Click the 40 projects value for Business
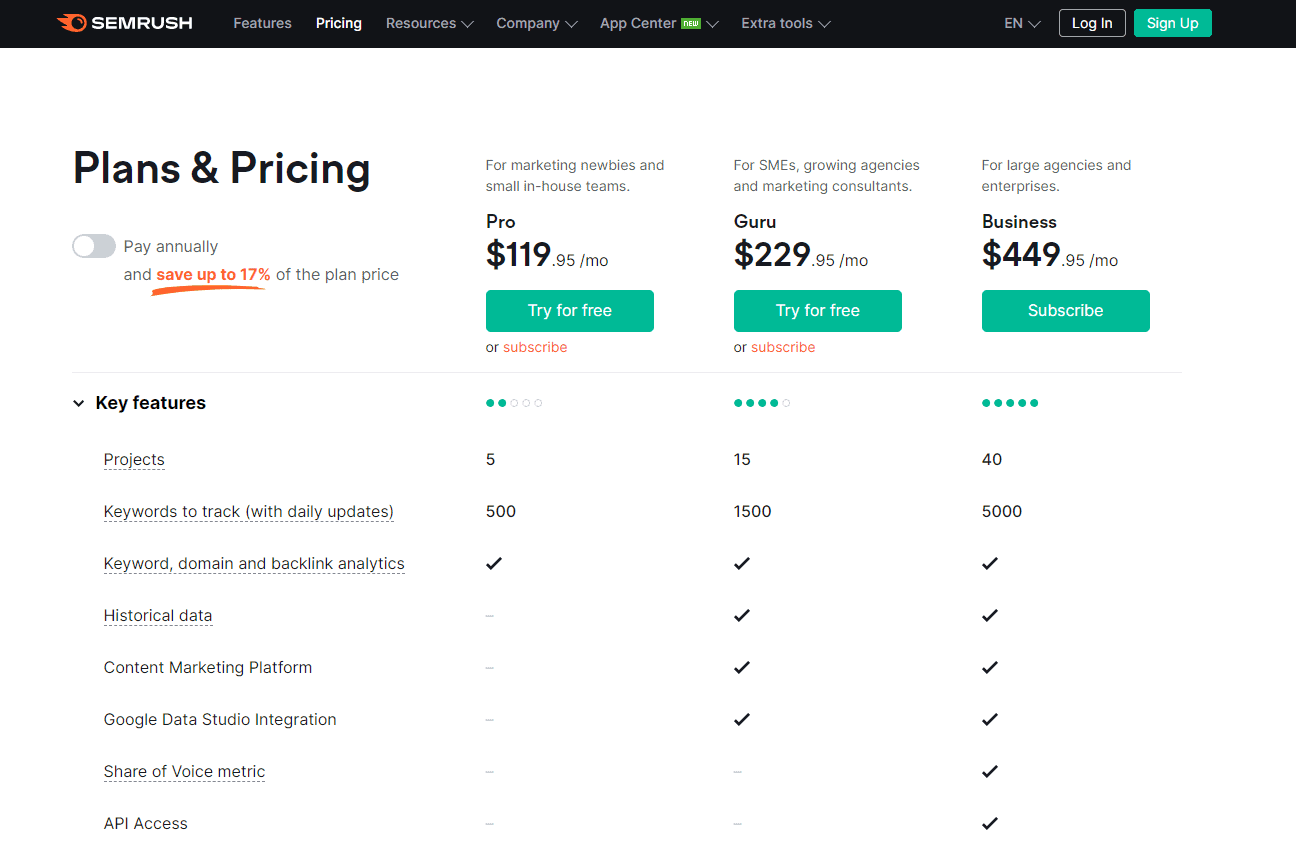This screenshot has width=1296, height=848. pos(992,459)
